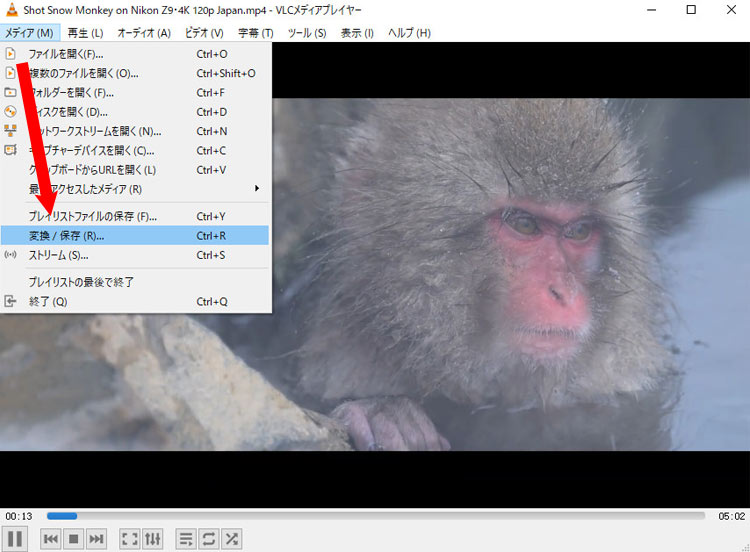The width and height of the screenshot is (750, 552).
Task: Choose ストリーム (S)... menu entry
Action: coord(135,255)
